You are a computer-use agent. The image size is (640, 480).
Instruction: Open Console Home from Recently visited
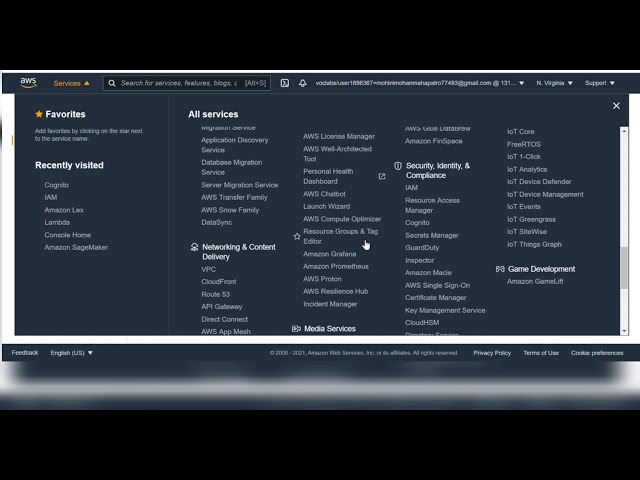67,235
